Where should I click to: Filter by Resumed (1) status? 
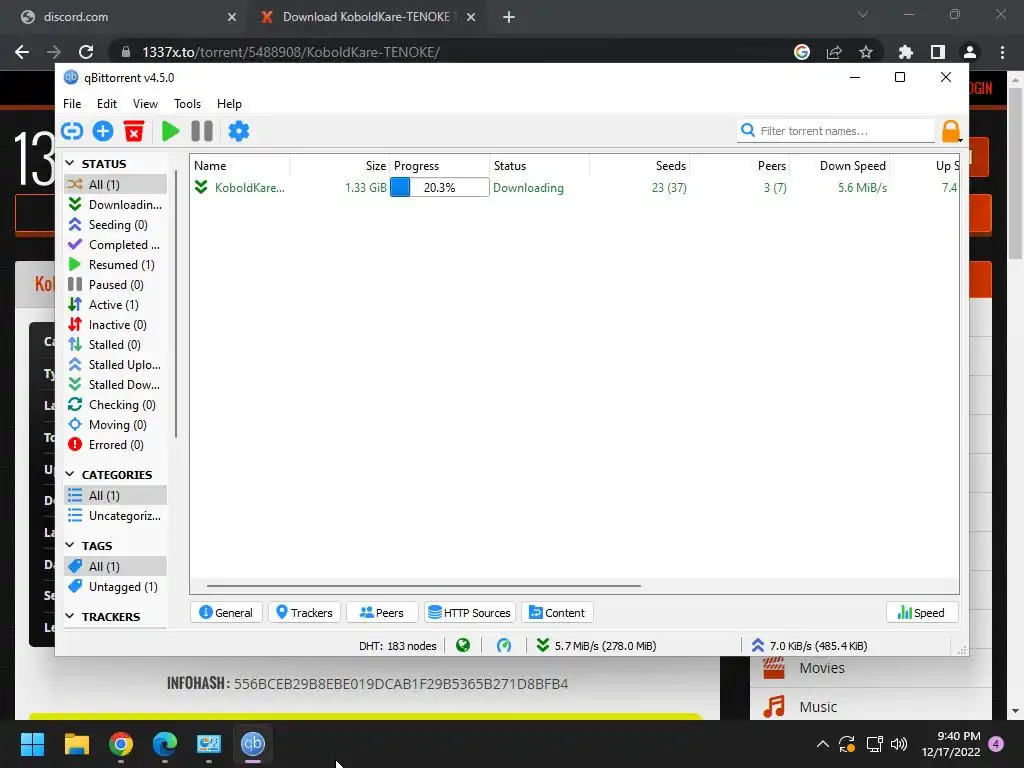(116, 264)
